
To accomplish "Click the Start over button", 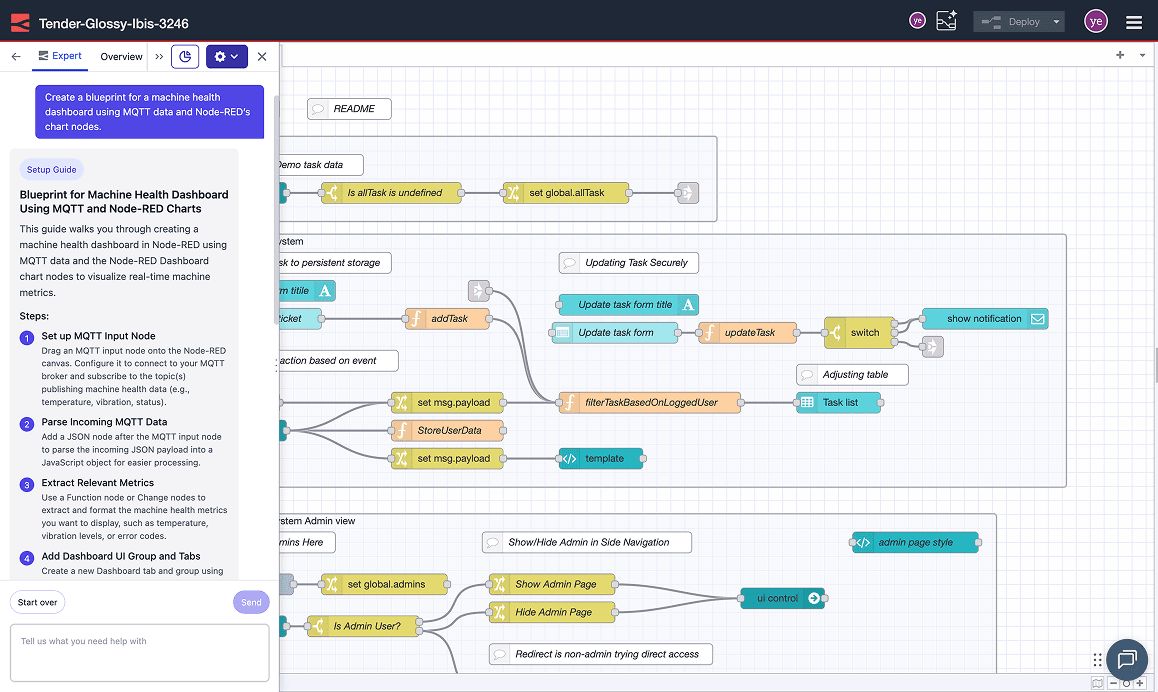I will tap(38, 602).
